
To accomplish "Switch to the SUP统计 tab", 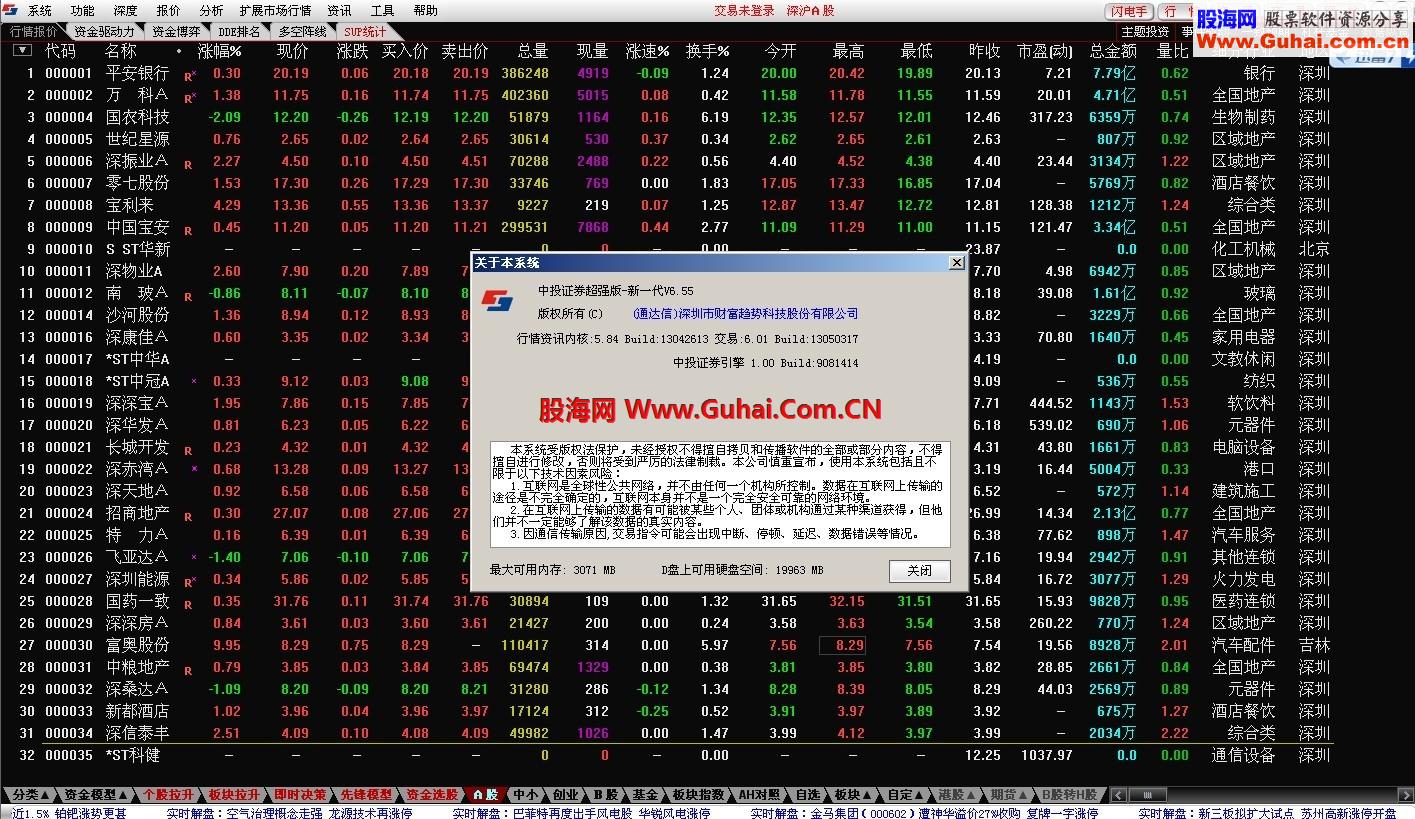I will click(365, 31).
